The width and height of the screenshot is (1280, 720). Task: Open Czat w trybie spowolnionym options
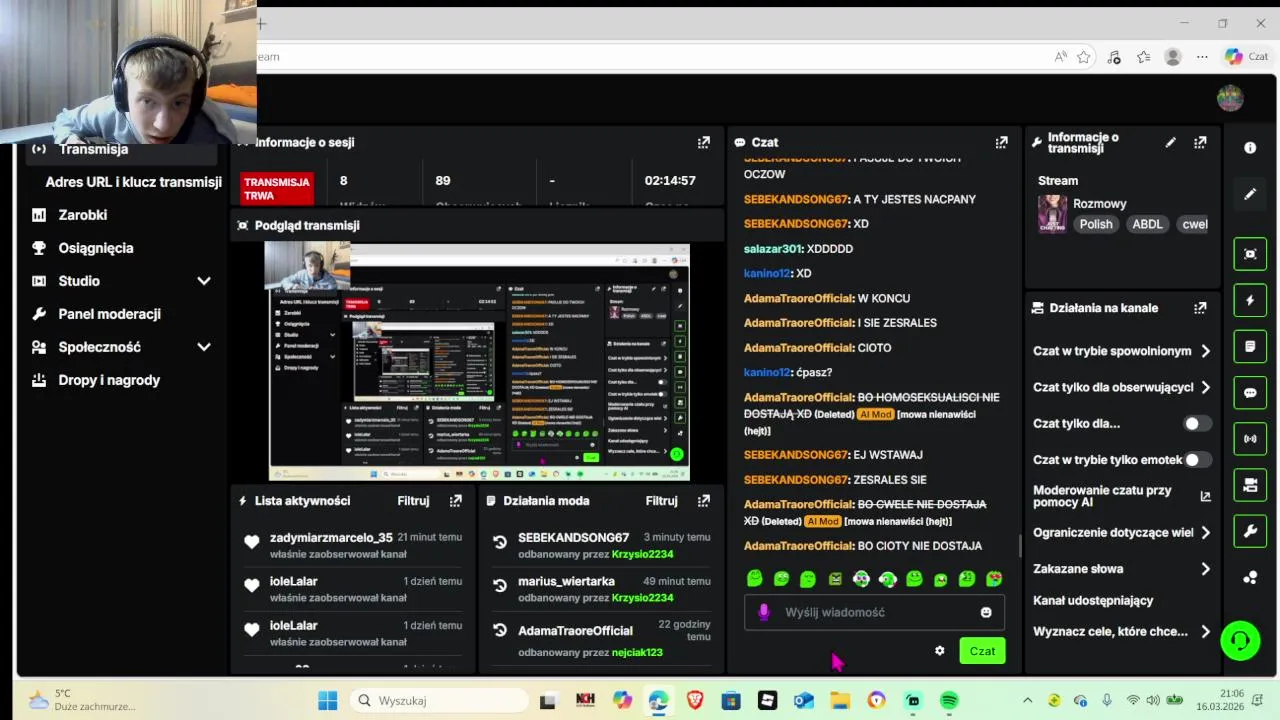[1121, 351]
